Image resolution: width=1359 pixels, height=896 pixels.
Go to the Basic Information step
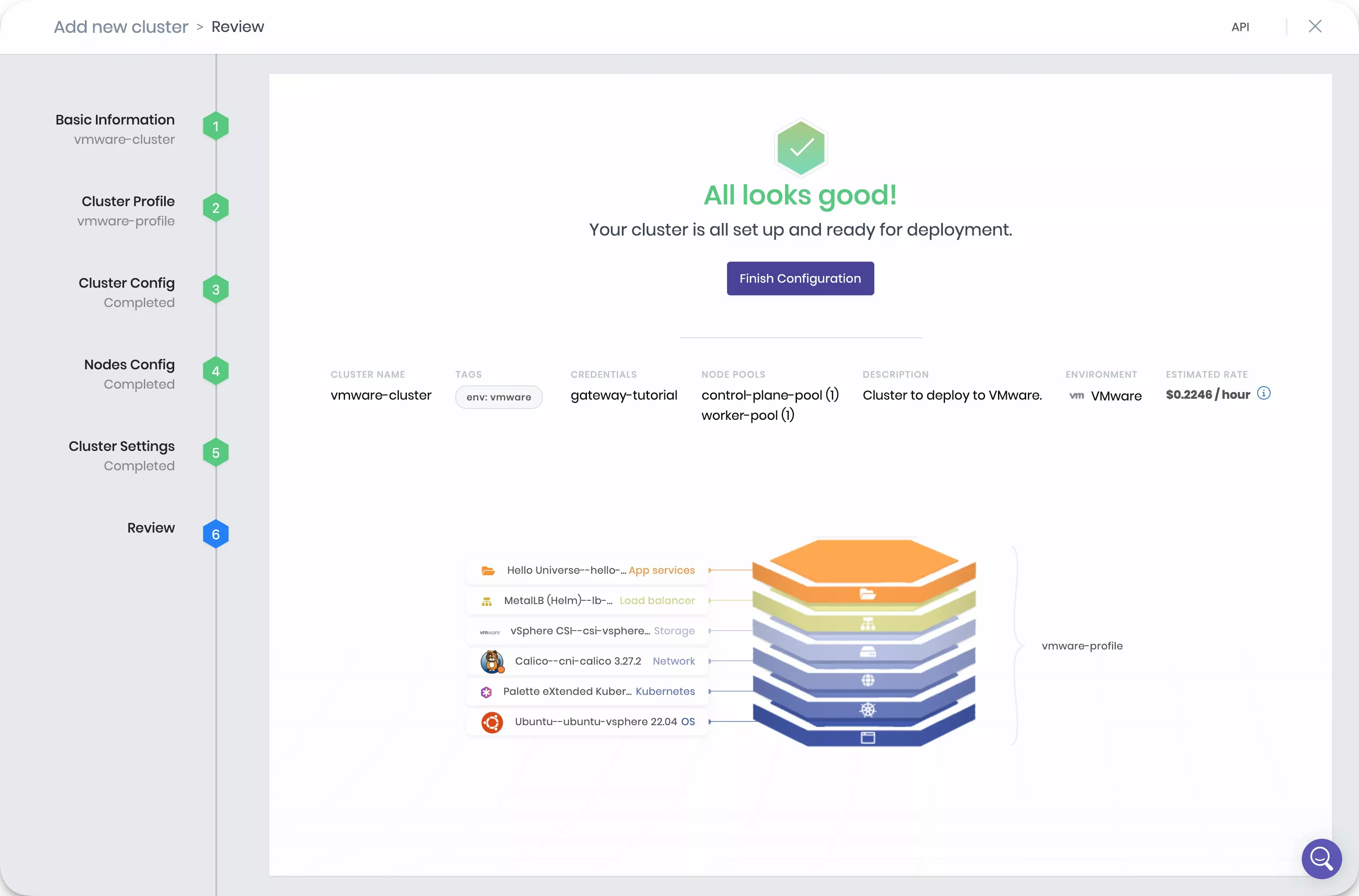point(115,119)
